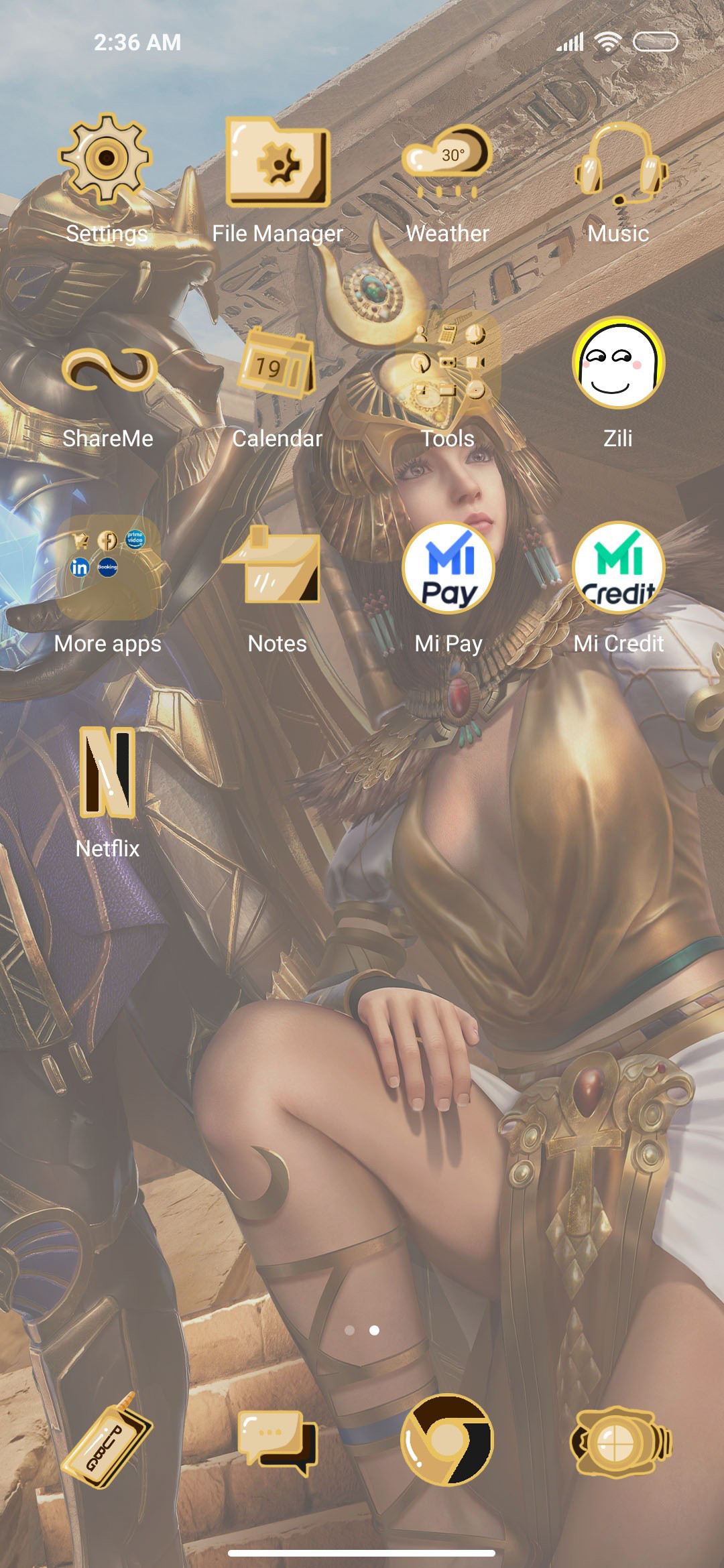Tap the "Zili" label text
Image resolution: width=724 pixels, height=1568 pixels.
point(618,438)
